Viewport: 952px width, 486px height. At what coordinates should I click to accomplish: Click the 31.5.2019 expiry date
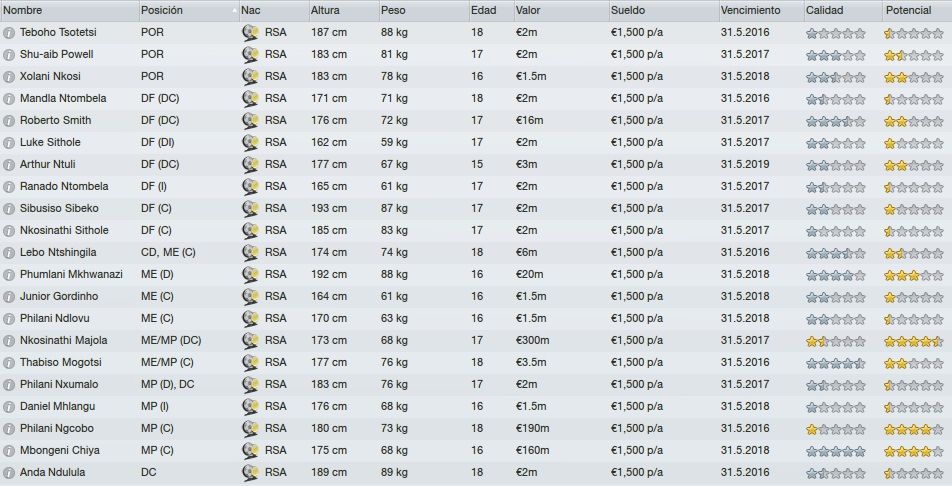(x=745, y=164)
